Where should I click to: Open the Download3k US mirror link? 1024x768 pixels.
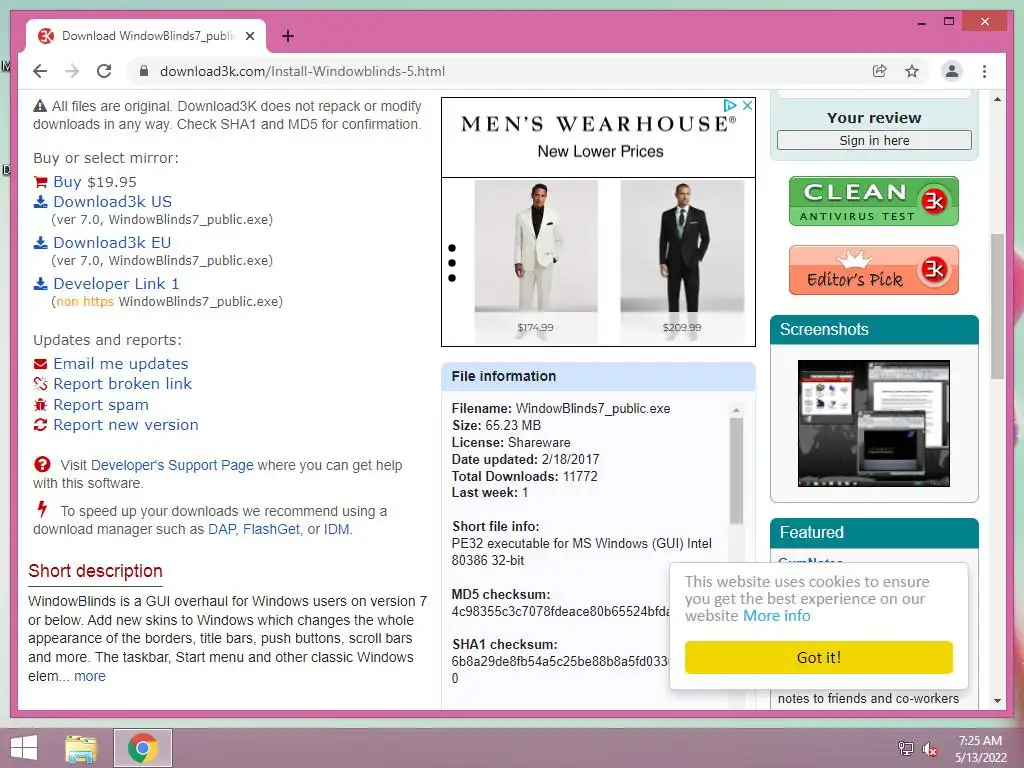(112, 202)
